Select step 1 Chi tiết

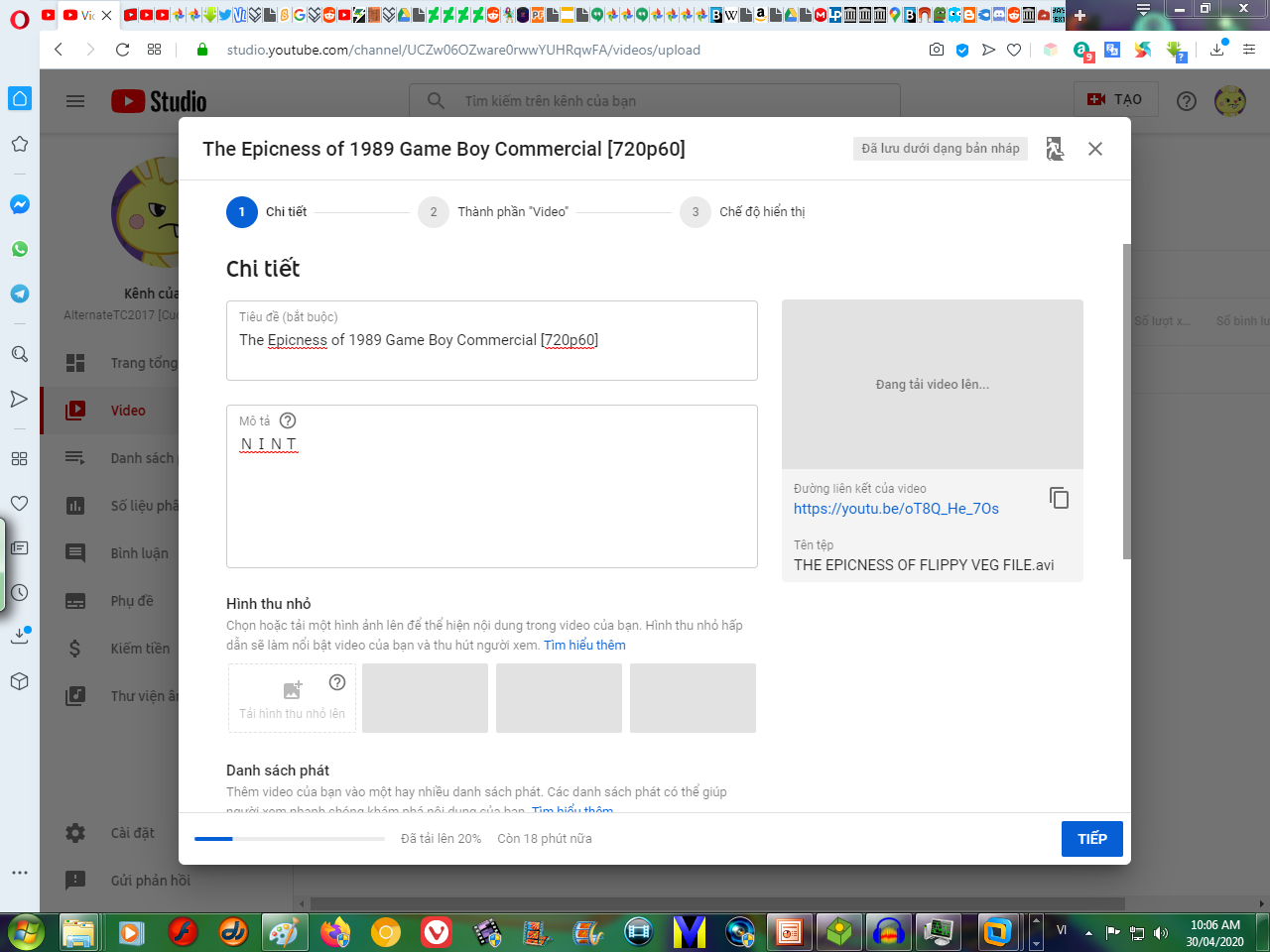tap(267, 212)
